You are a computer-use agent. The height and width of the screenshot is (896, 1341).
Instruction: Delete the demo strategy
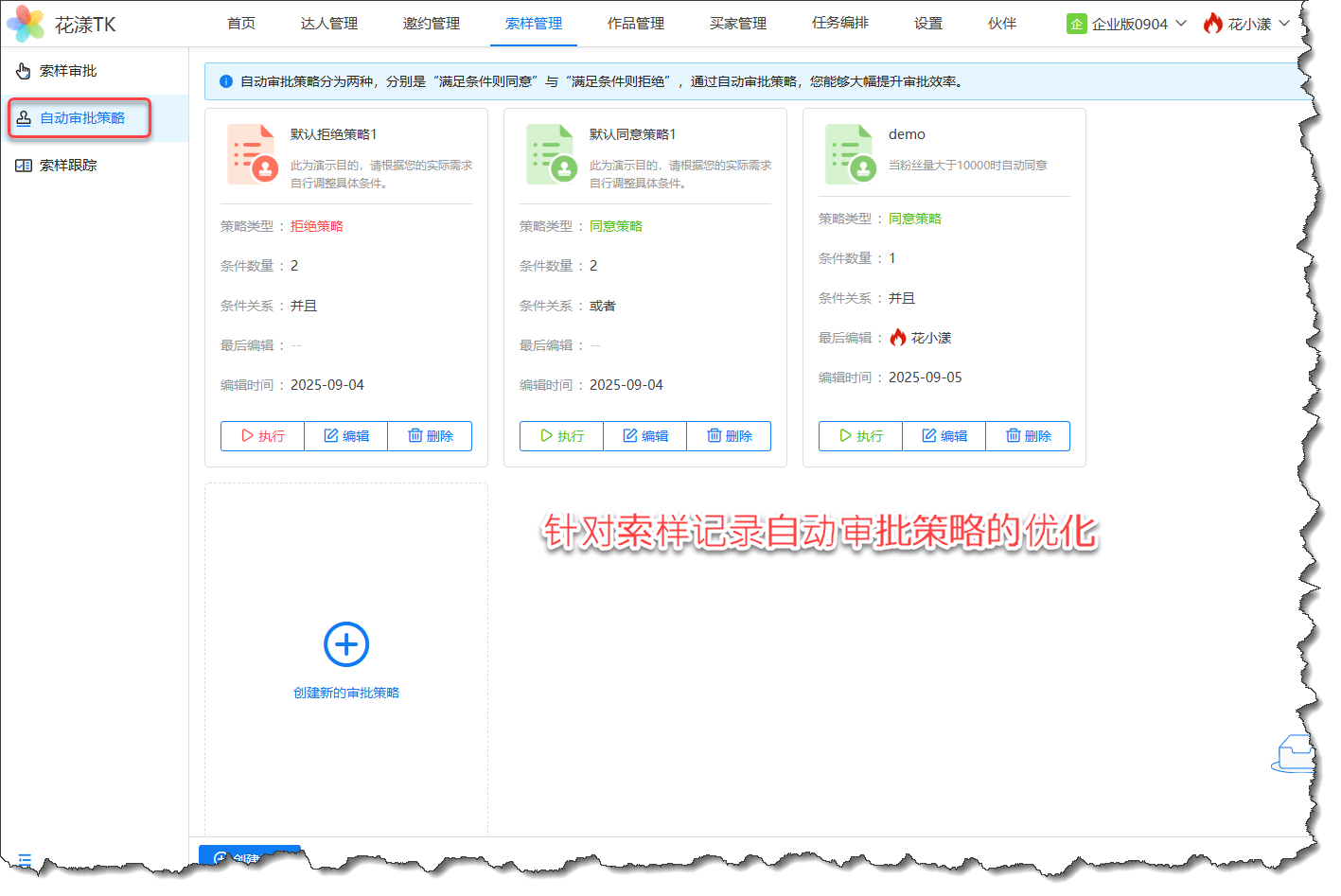click(x=1028, y=436)
